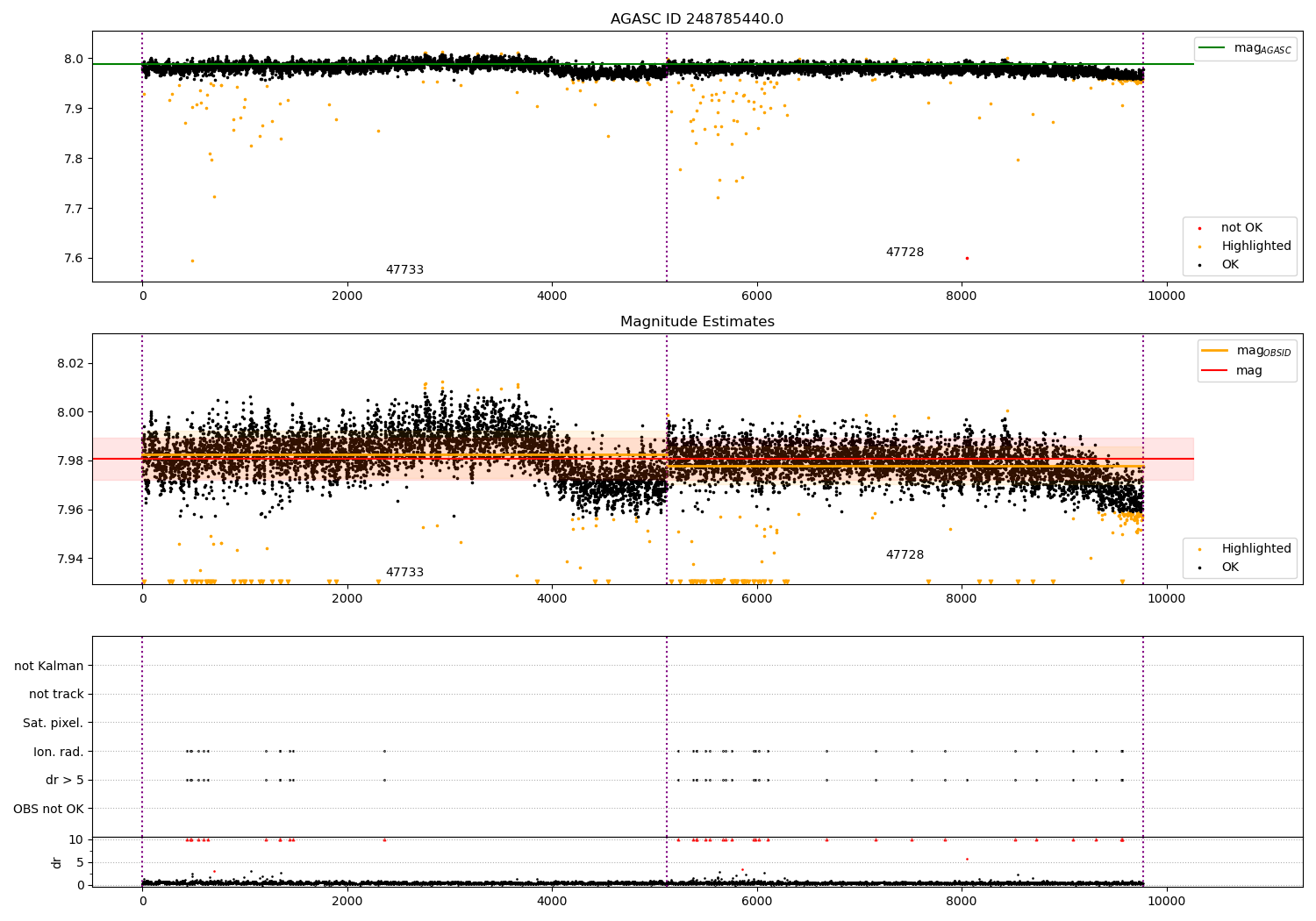Click obsid label 47733 in Magnitude Estimates plot
The image size is (1316, 921).
[404, 573]
